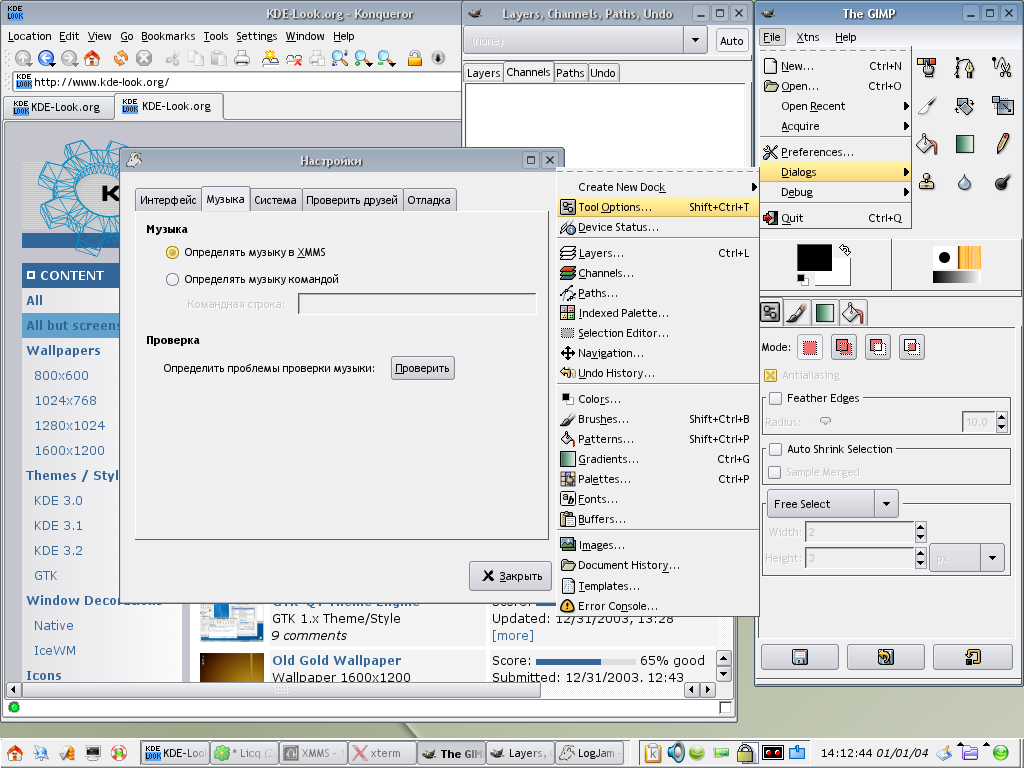1024x768 pixels.
Task: Select the Paths pen tool in GIMP toolbox
Action: [965, 67]
